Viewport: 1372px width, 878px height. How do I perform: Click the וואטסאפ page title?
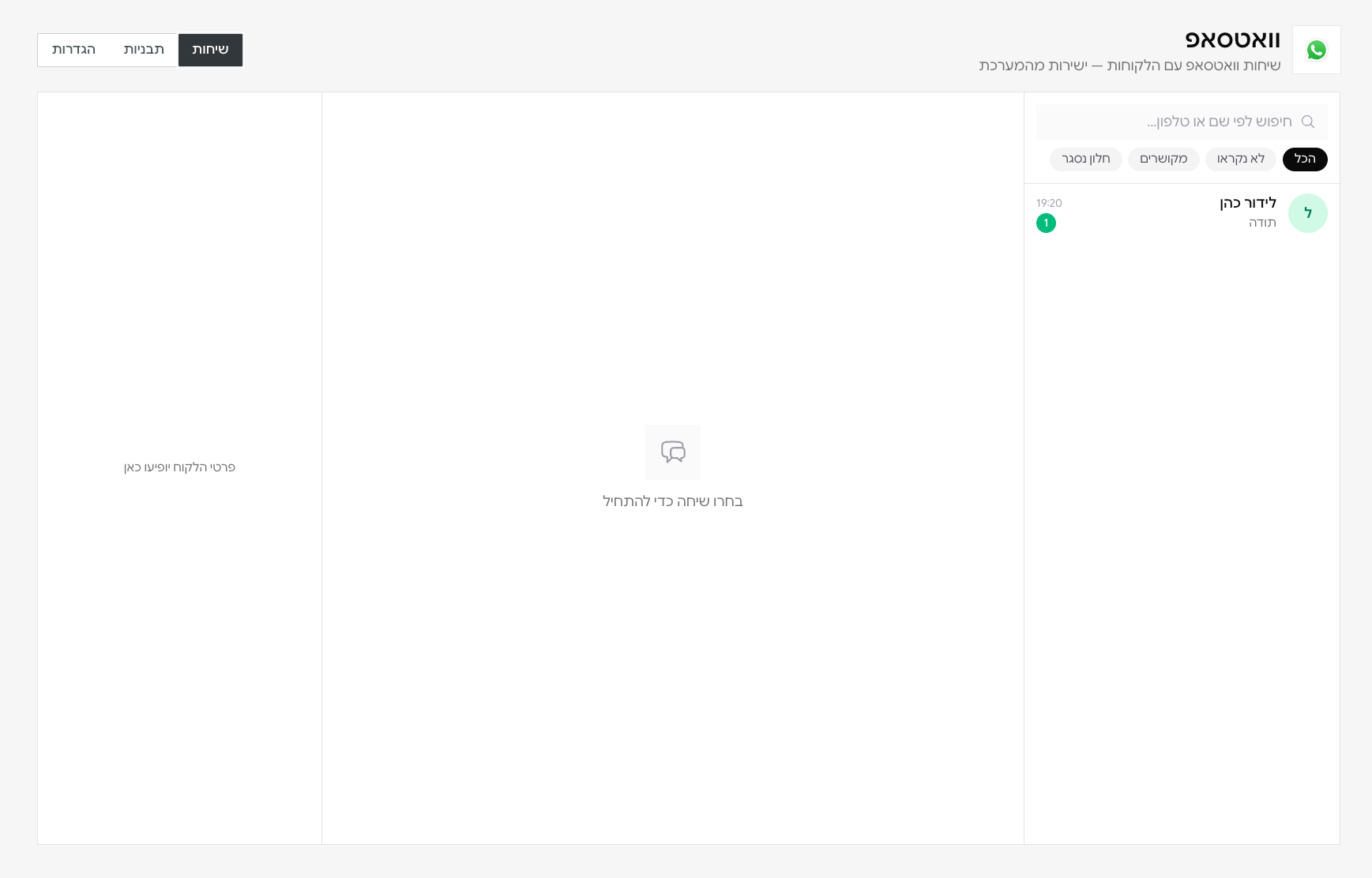click(x=1233, y=40)
